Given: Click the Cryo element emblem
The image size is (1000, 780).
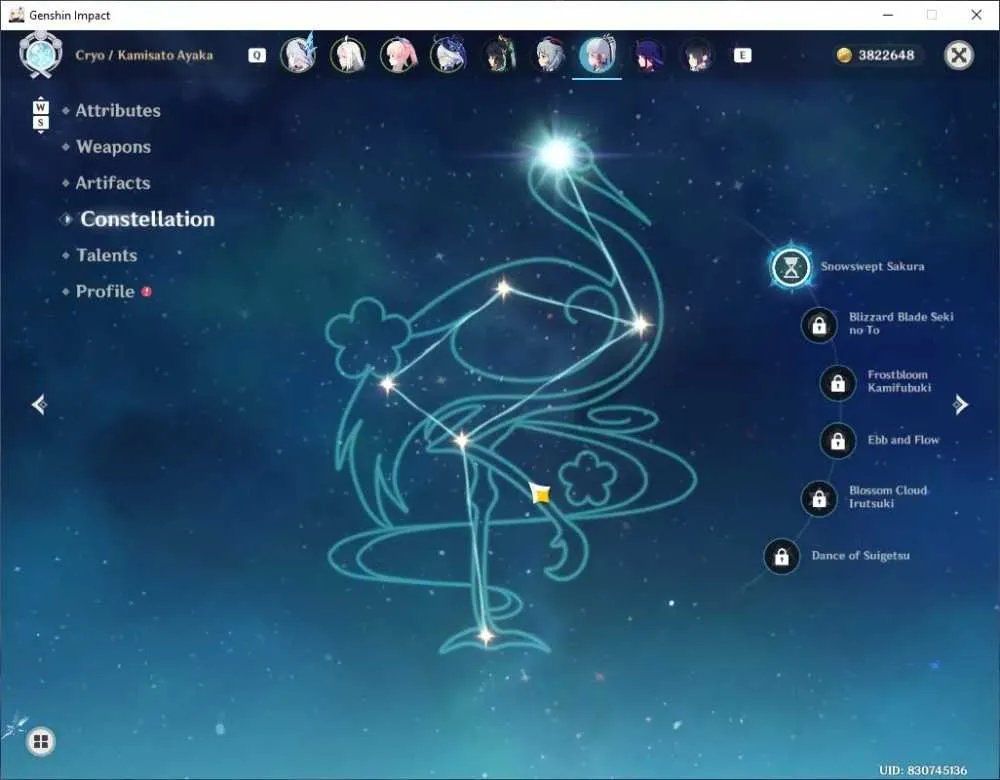Looking at the screenshot, I should point(41,54).
